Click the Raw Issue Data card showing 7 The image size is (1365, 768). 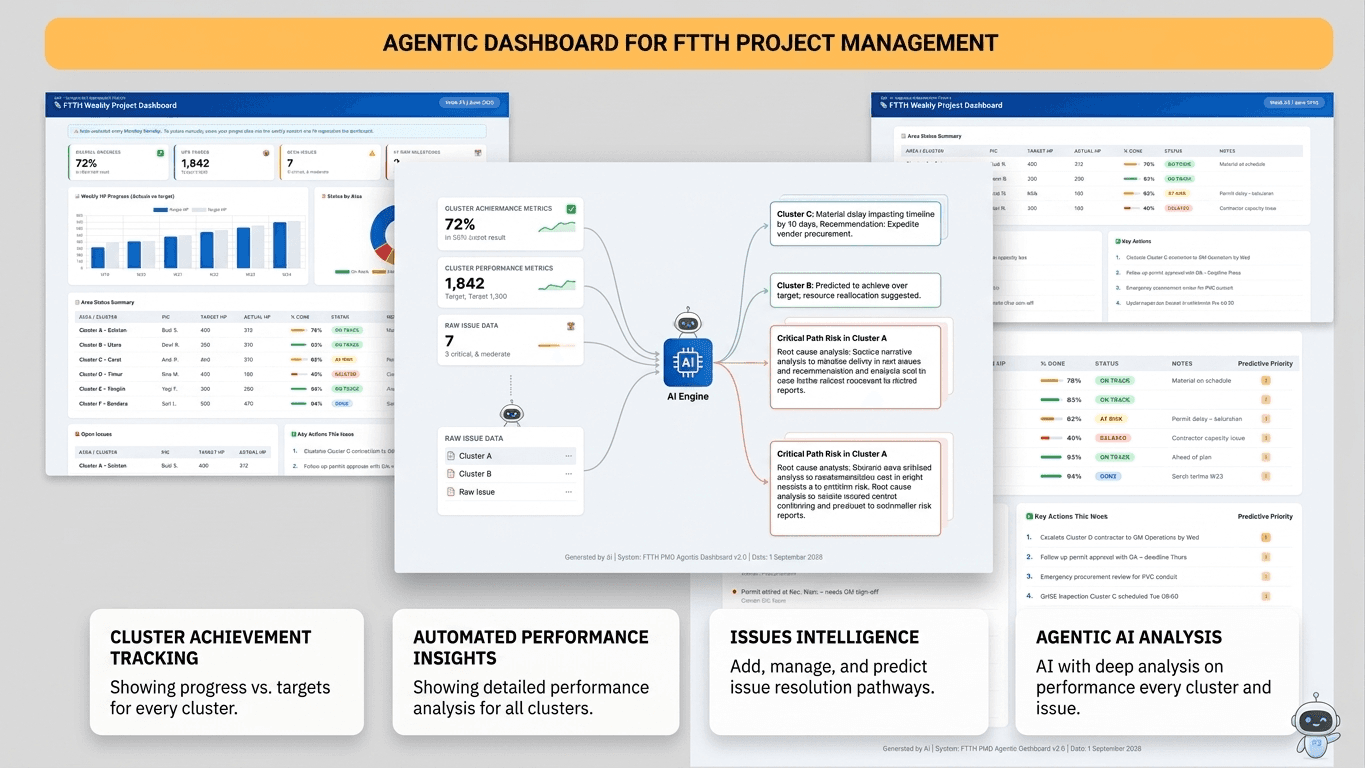511,340
